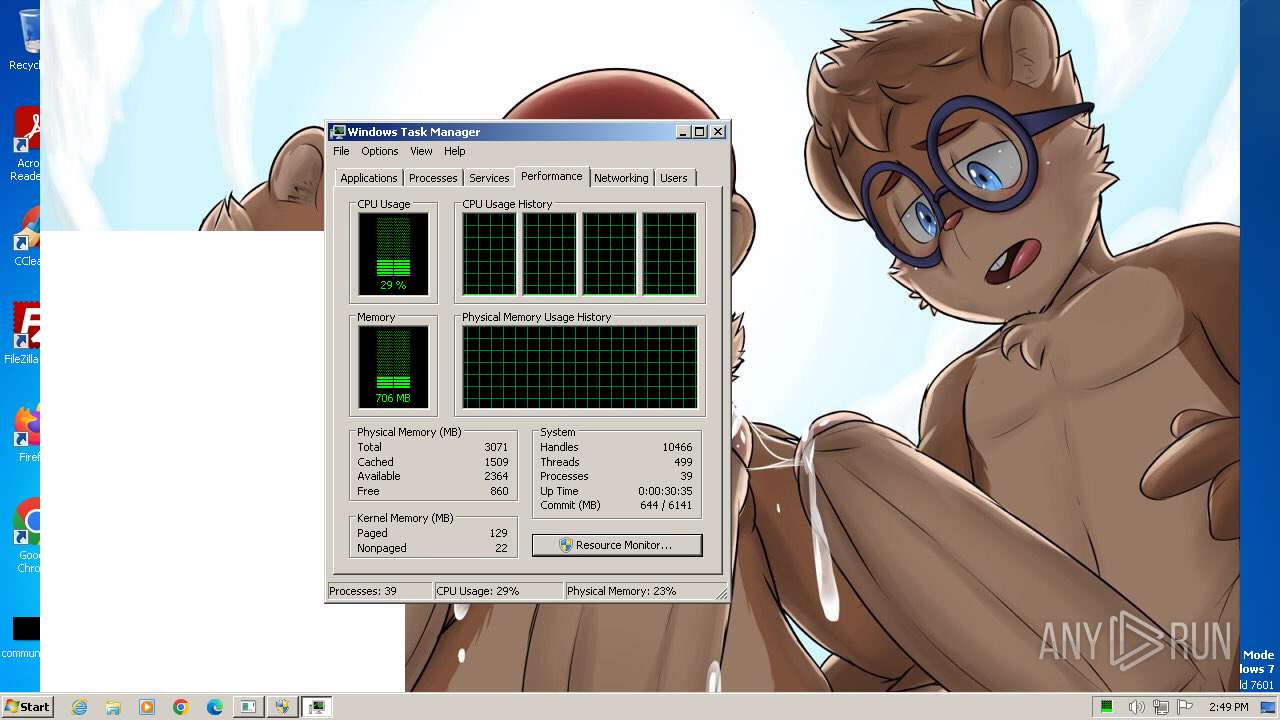Click the Kernel Memory Paged value 129
This screenshot has width=1280, height=720.
pyautogui.click(x=498, y=533)
